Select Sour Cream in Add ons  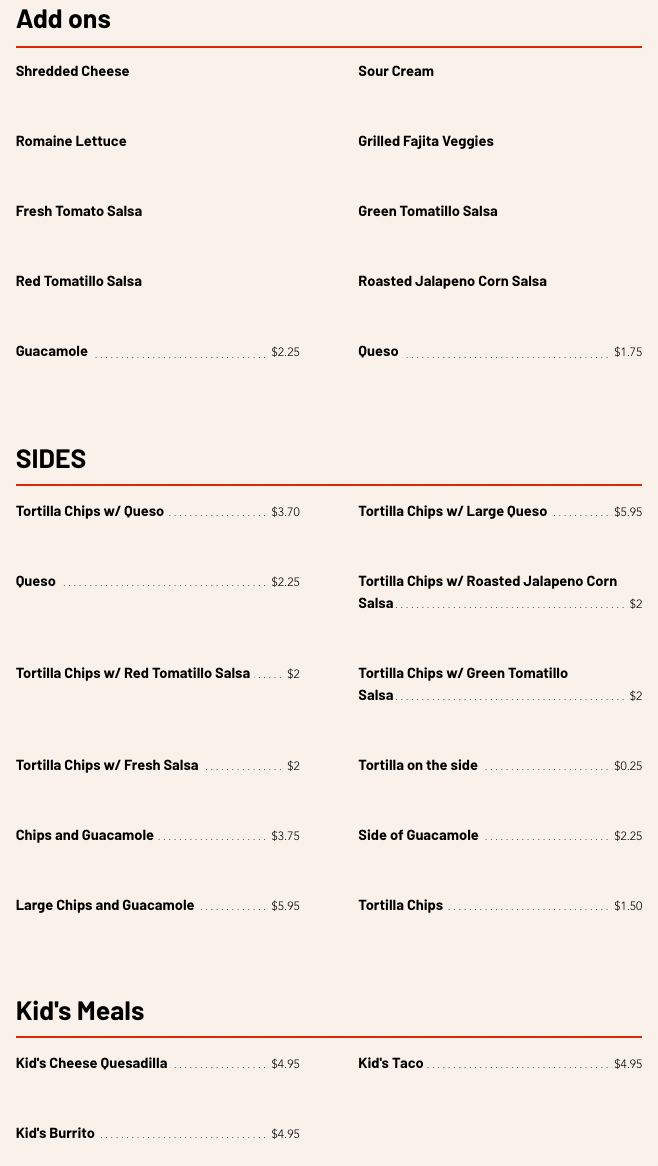point(396,71)
